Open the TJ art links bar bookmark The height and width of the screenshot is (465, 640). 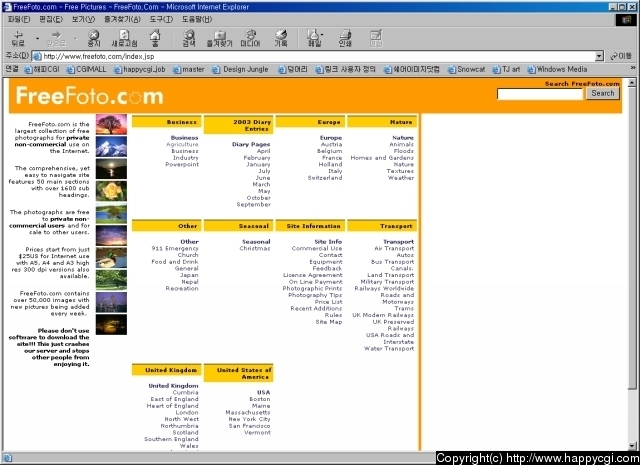[506, 69]
